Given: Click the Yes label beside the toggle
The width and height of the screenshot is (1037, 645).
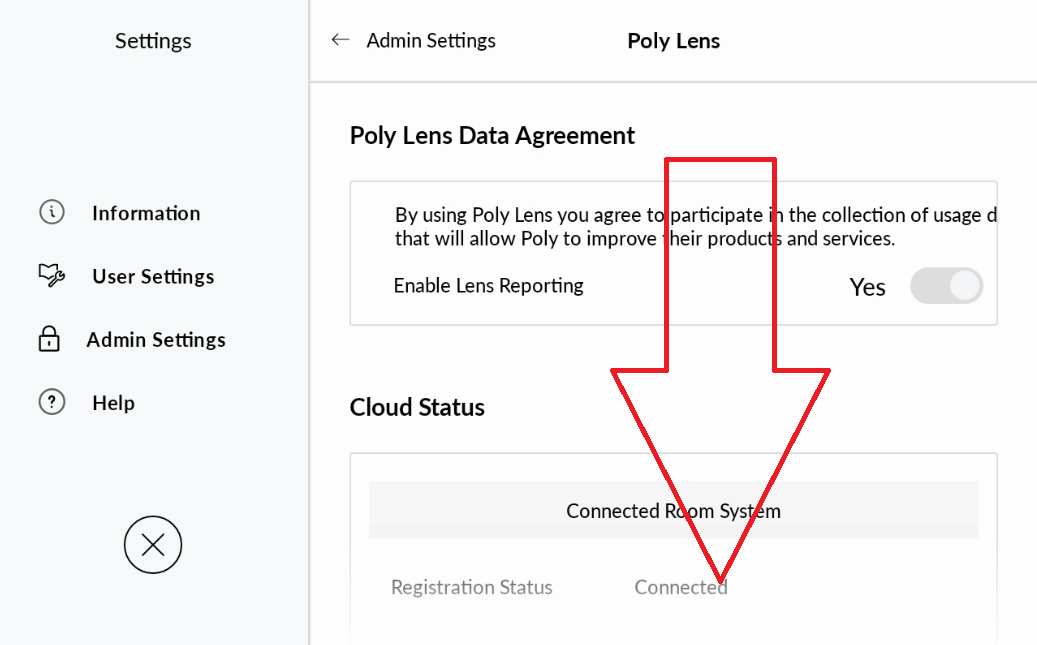Looking at the screenshot, I should pyautogui.click(x=866, y=286).
